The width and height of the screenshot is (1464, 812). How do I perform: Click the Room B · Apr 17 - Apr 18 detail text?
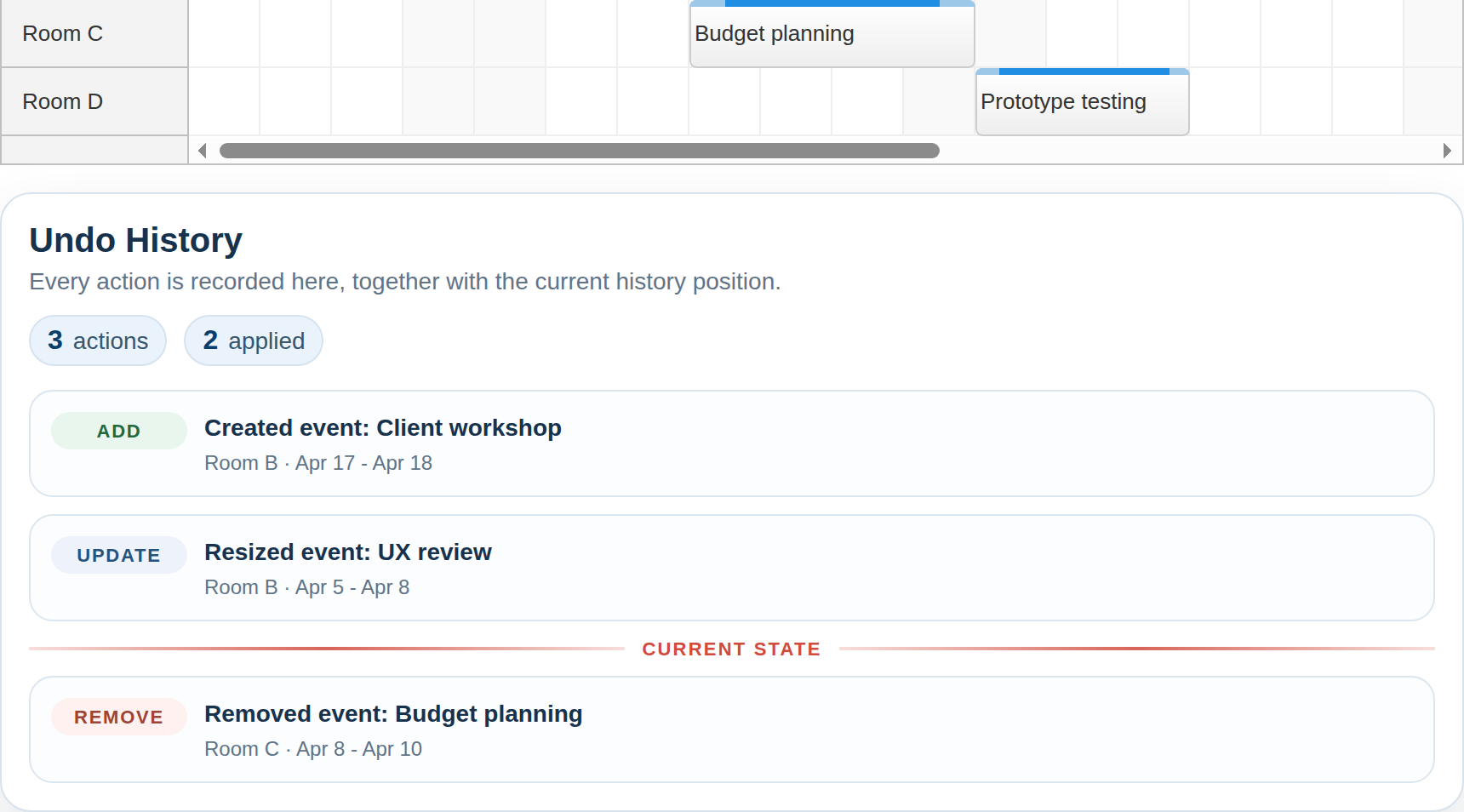[x=317, y=463]
